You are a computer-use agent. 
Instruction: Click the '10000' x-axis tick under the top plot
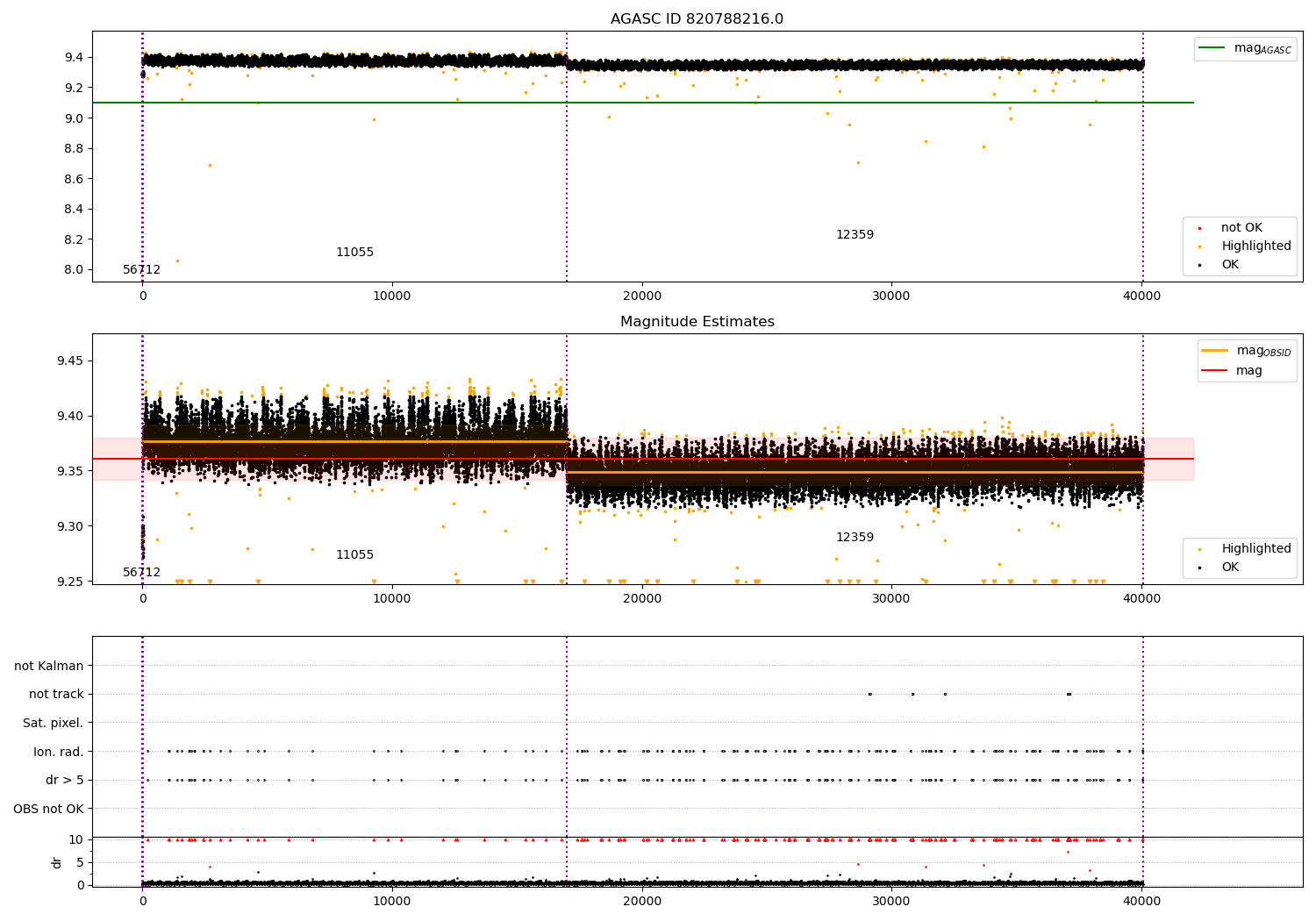click(x=392, y=296)
